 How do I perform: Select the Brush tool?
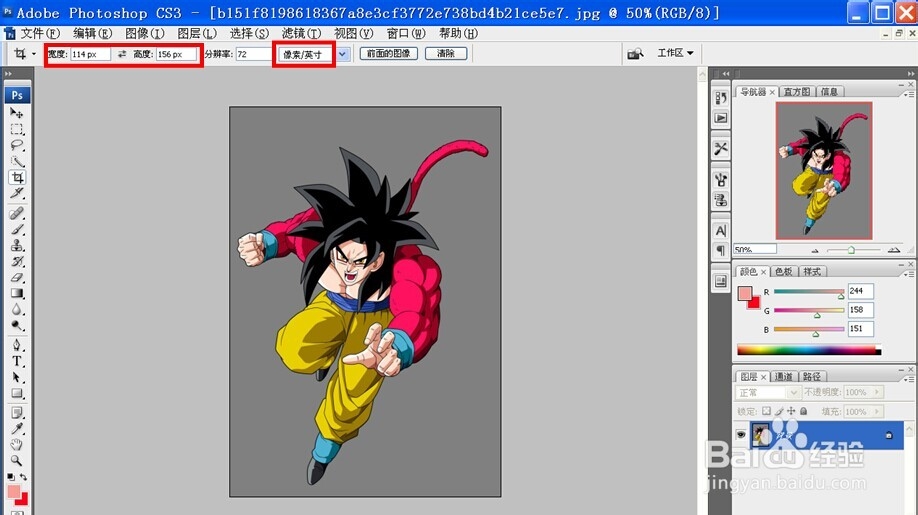click(x=16, y=229)
